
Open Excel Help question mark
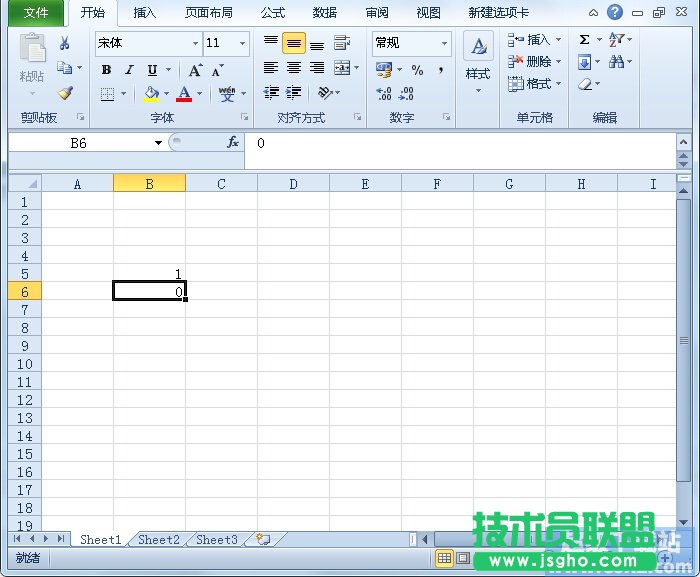(615, 12)
